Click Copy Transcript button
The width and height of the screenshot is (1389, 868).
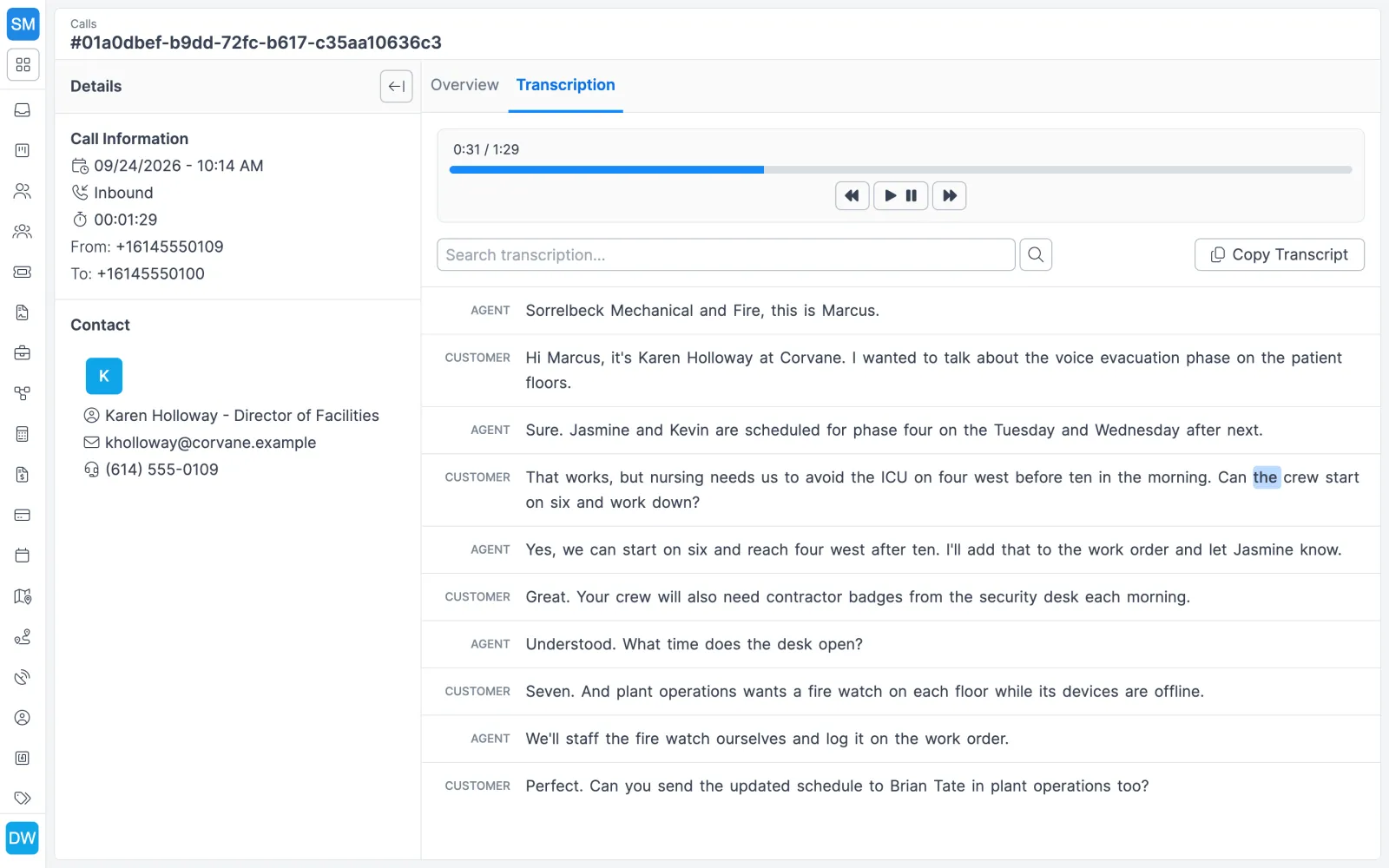pos(1279,254)
